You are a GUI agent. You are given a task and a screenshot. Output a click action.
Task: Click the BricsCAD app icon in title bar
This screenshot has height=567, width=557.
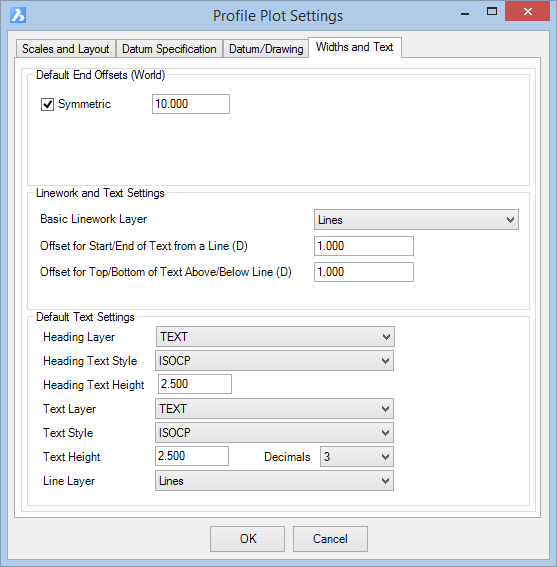point(18,16)
